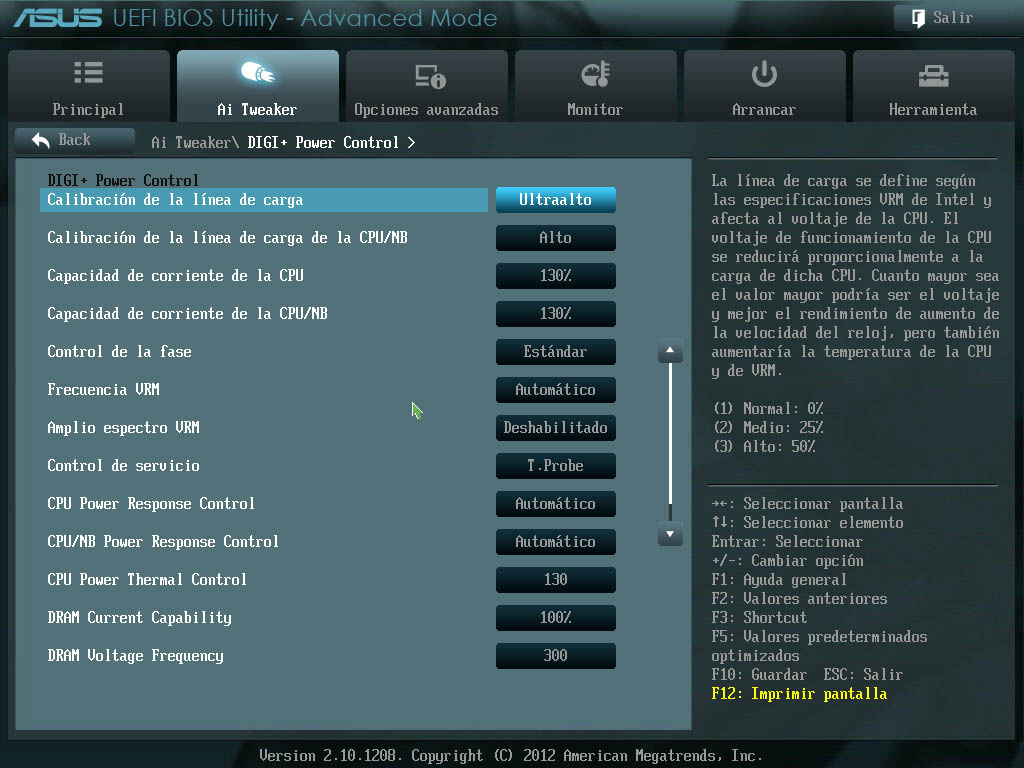The width and height of the screenshot is (1024, 768).
Task: Switch to Ai Tweaker tab
Action: click(x=258, y=86)
